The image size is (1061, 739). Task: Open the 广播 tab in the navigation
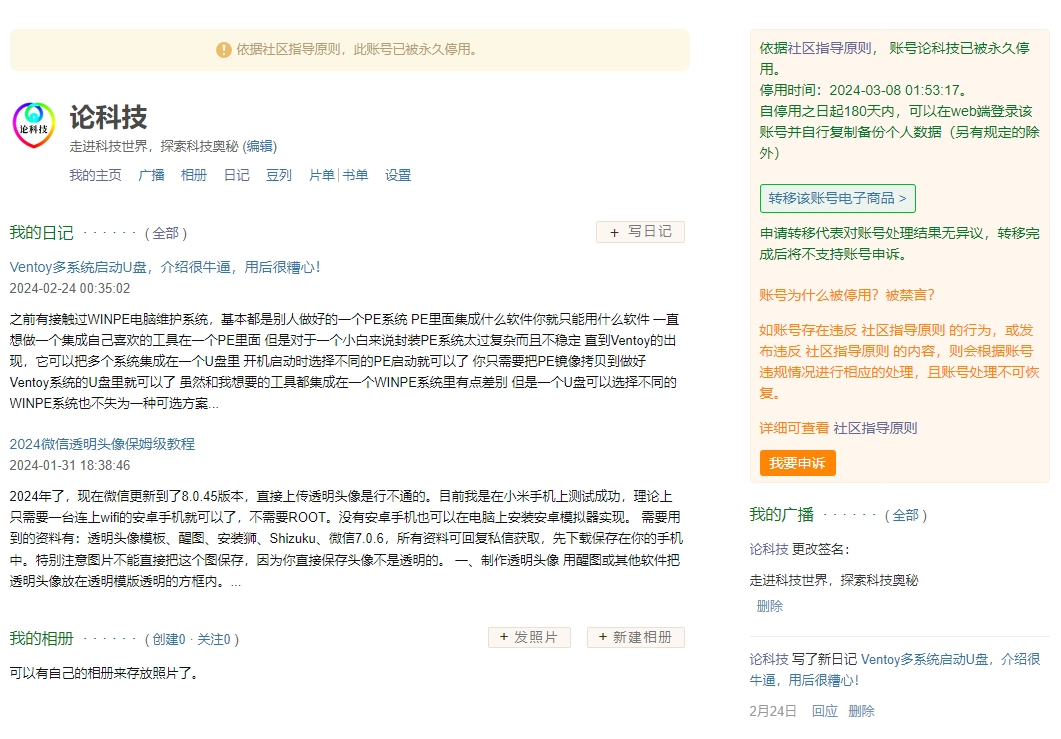[151, 175]
